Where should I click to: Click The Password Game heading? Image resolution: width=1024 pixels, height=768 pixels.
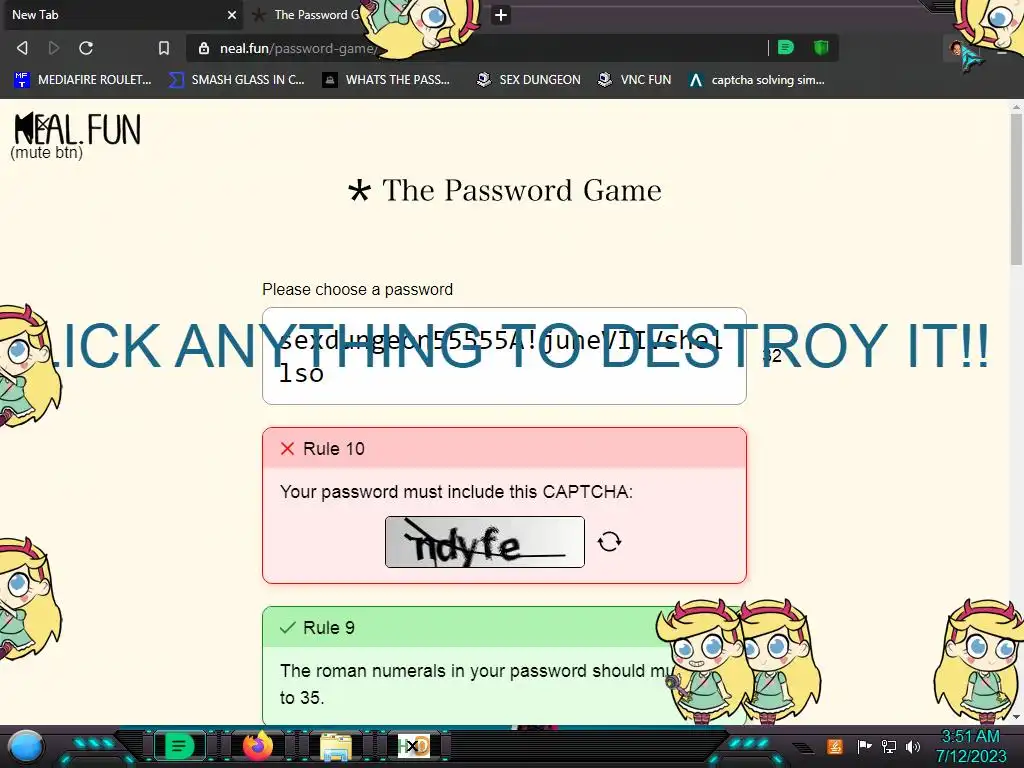[x=504, y=190]
